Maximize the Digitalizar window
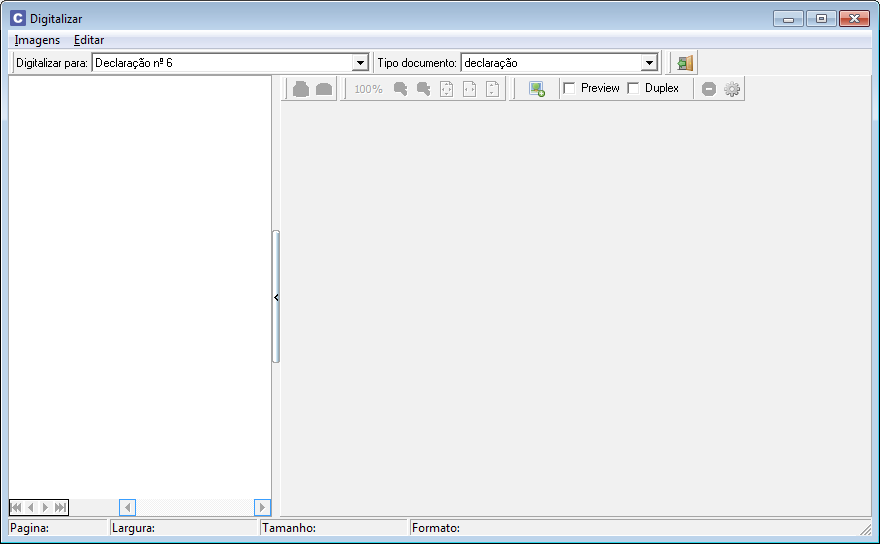880x544 pixels. [x=822, y=19]
